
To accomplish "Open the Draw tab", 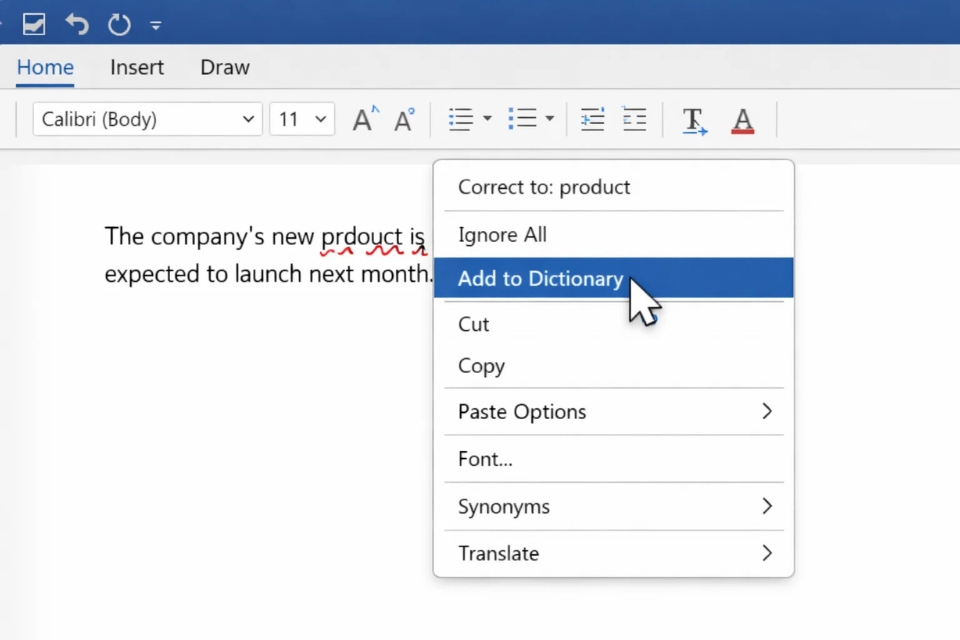I will [225, 68].
